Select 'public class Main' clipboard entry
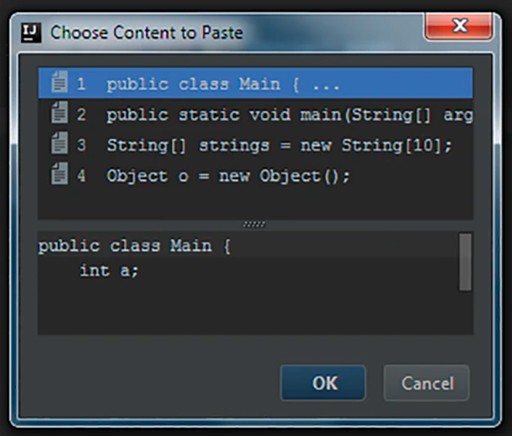512x436 pixels. (x=255, y=83)
